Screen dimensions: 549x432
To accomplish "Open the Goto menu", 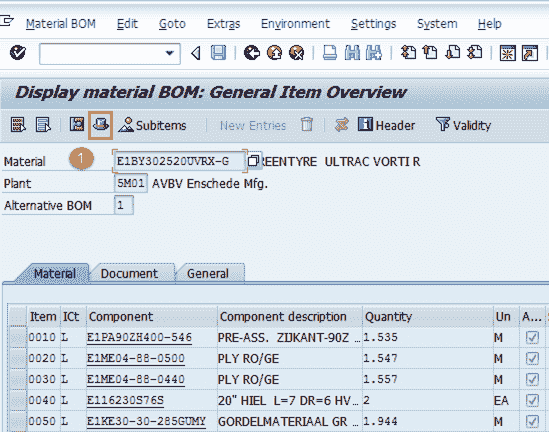I will pyautogui.click(x=172, y=24).
